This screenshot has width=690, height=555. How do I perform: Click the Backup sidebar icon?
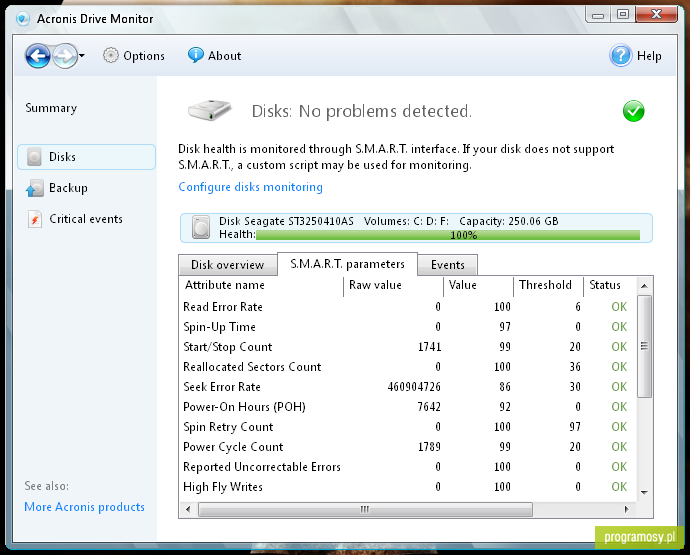tap(34, 188)
